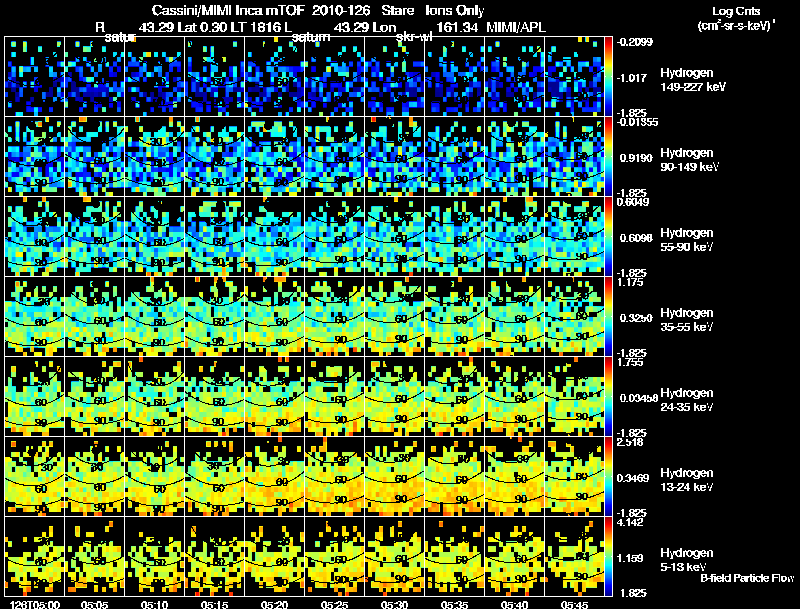
Task: Click the Hydrogen 55-90 keV color bar
Action: coord(608,237)
